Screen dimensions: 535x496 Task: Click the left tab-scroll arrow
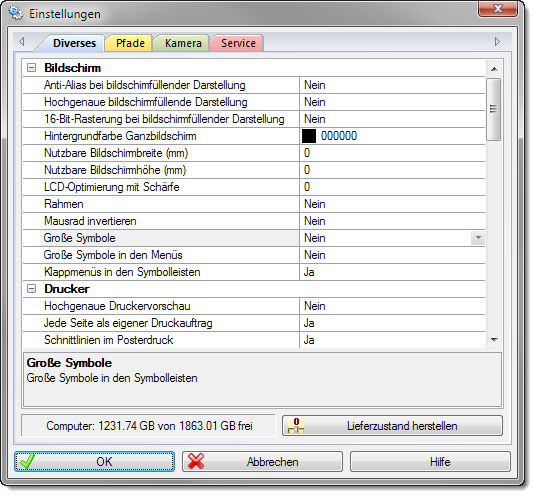click(22, 42)
